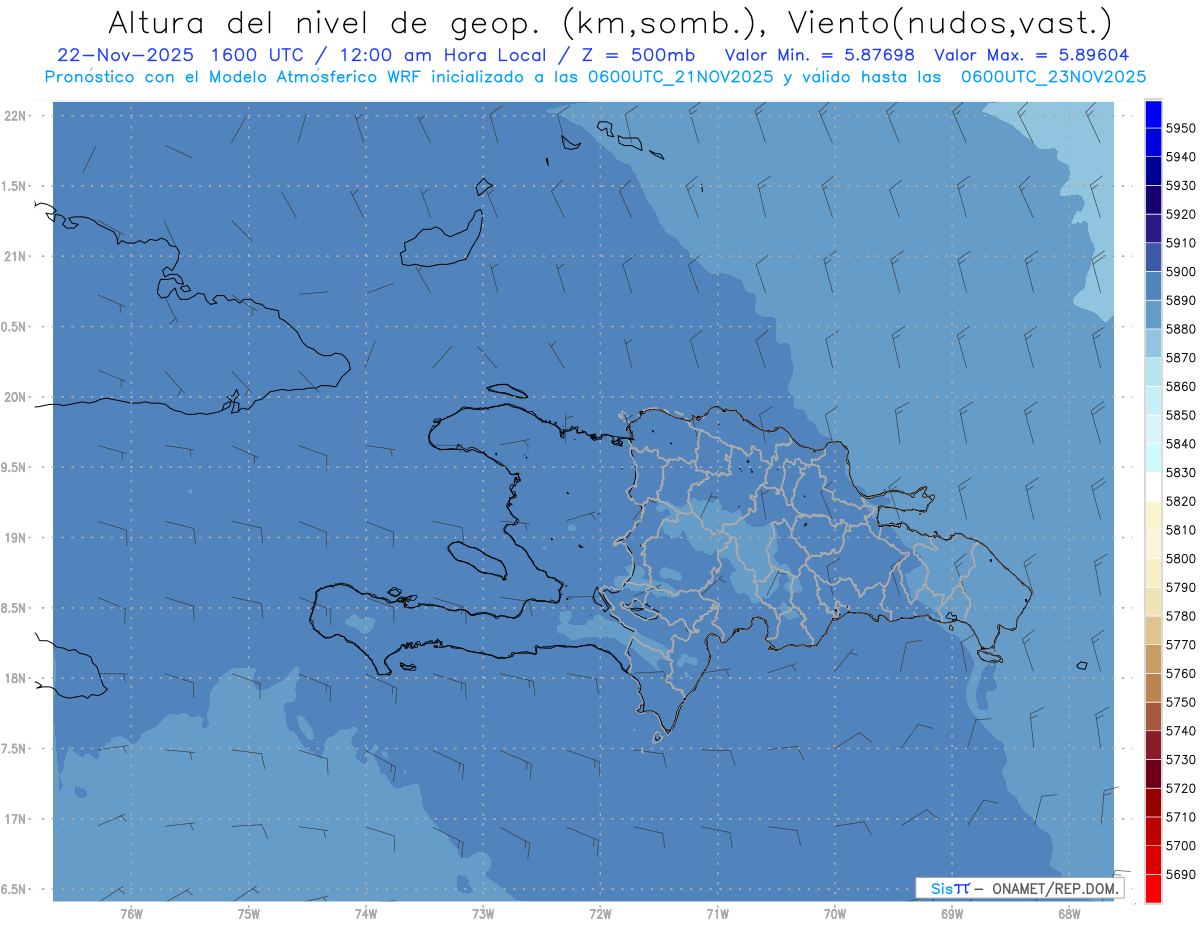Click the 20N latitude axis label
The height and width of the screenshot is (927, 1200).
15,397
